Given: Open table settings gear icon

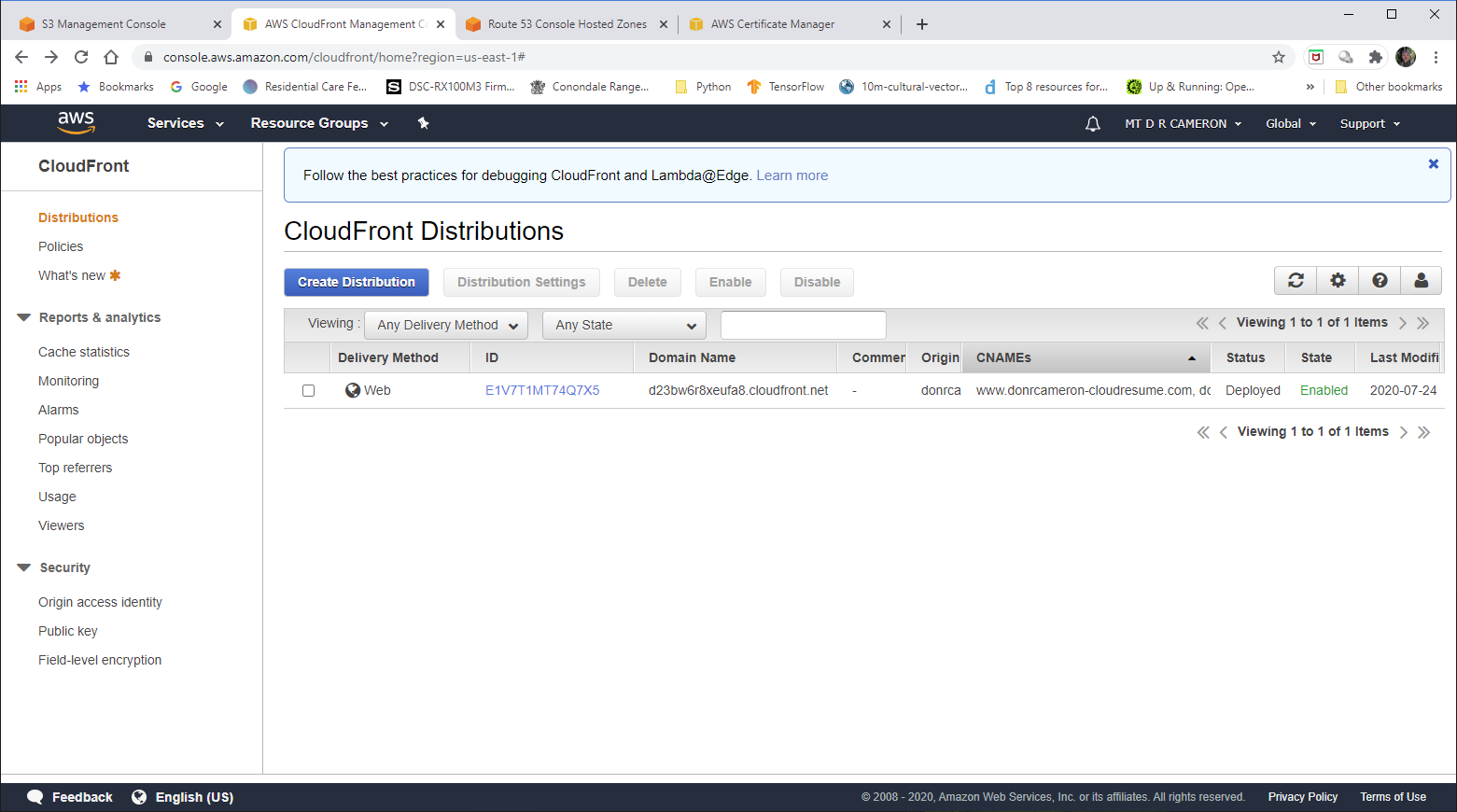Looking at the screenshot, I should tap(1338, 280).
